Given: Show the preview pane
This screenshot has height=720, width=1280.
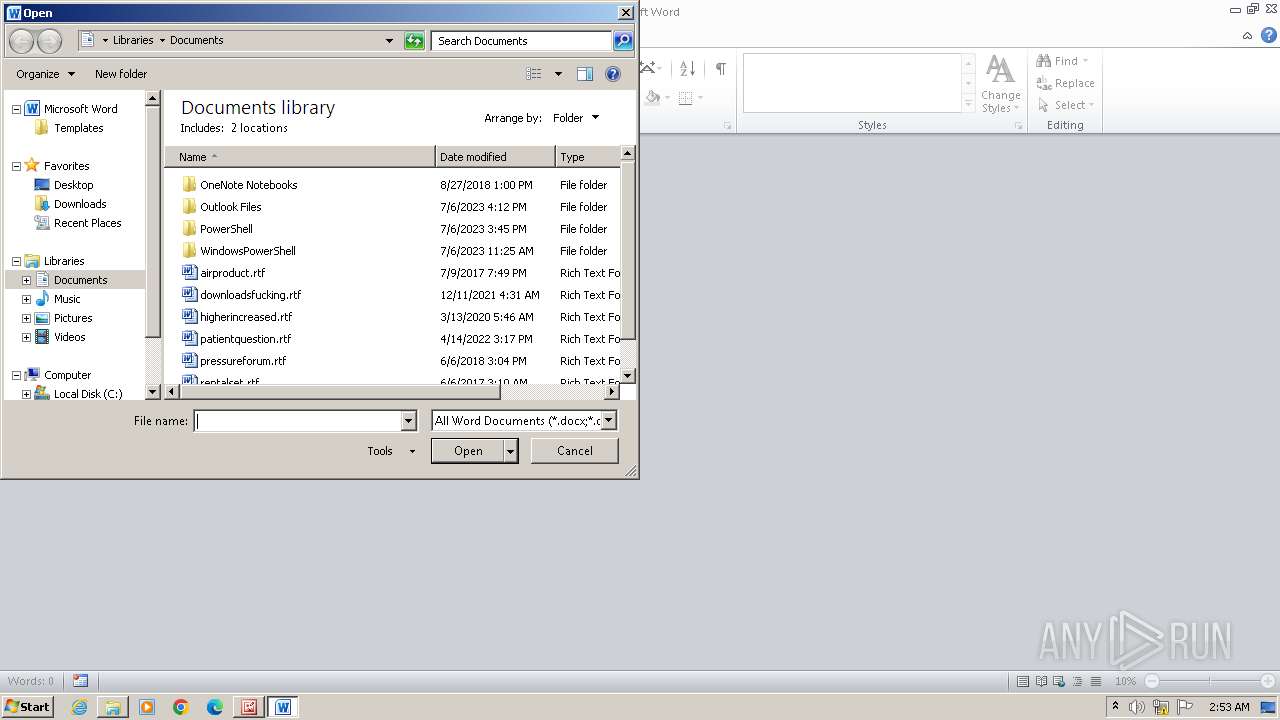Looking at the screenshot, I should click(585, 74).
